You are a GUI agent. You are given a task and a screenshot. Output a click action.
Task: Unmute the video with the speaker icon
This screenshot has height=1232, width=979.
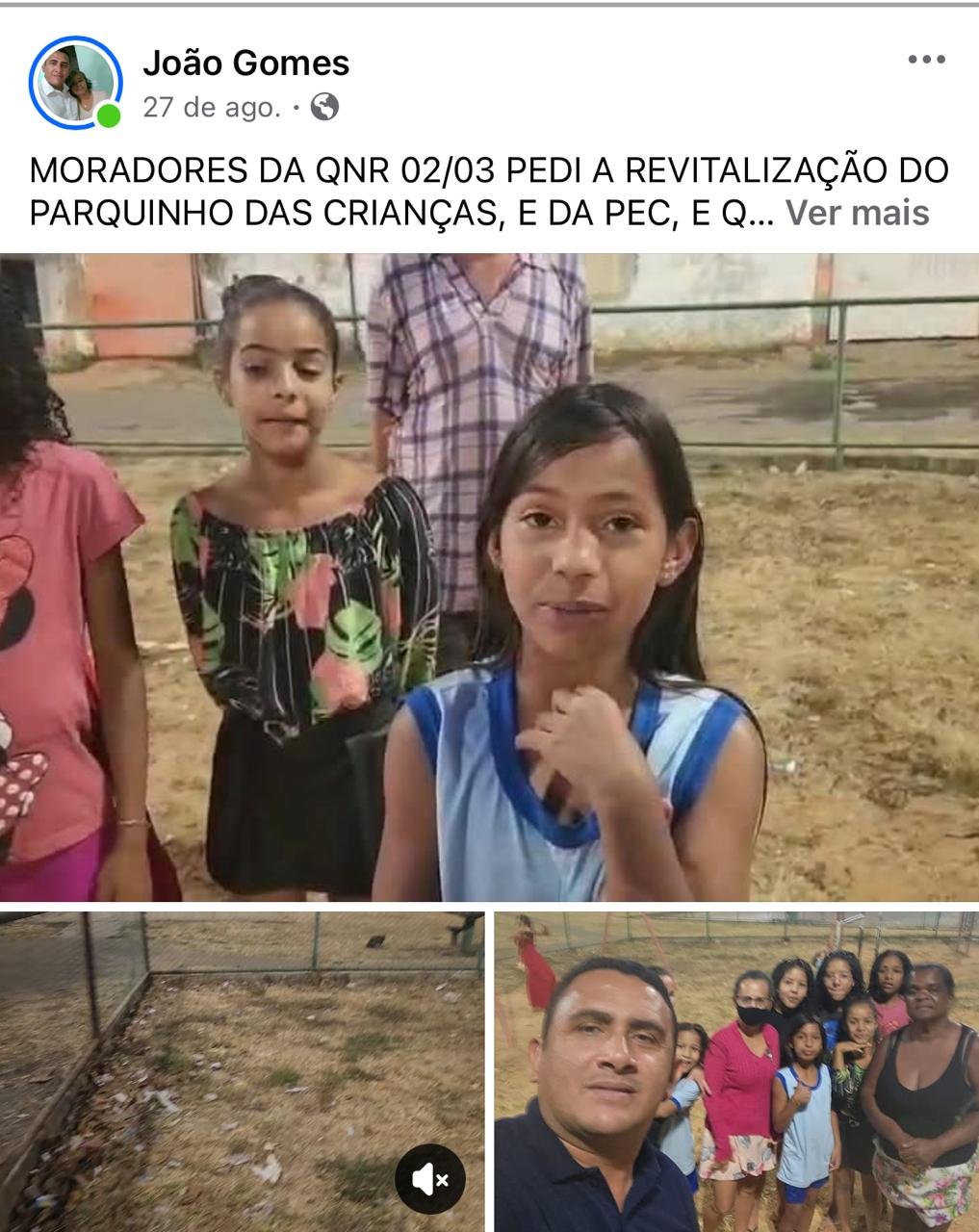430,1179
